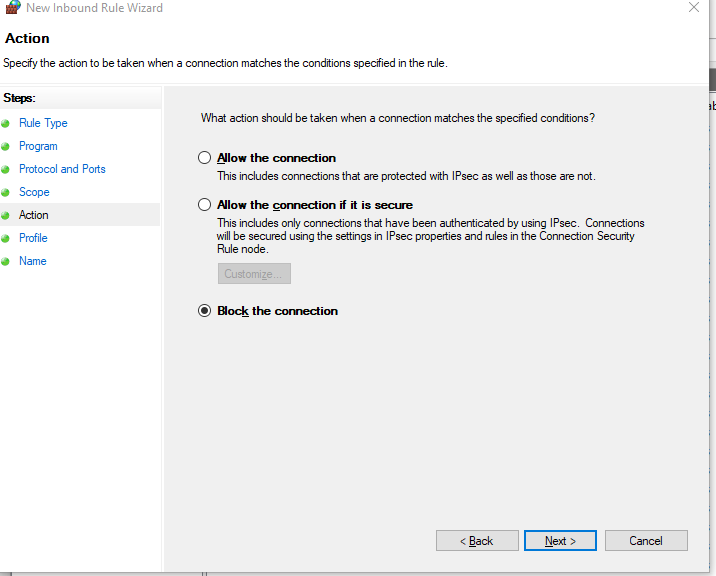The height and width of the screenshot is (576, 716).
Task: Select the Action step in sidebar
Action: [34, 215]
